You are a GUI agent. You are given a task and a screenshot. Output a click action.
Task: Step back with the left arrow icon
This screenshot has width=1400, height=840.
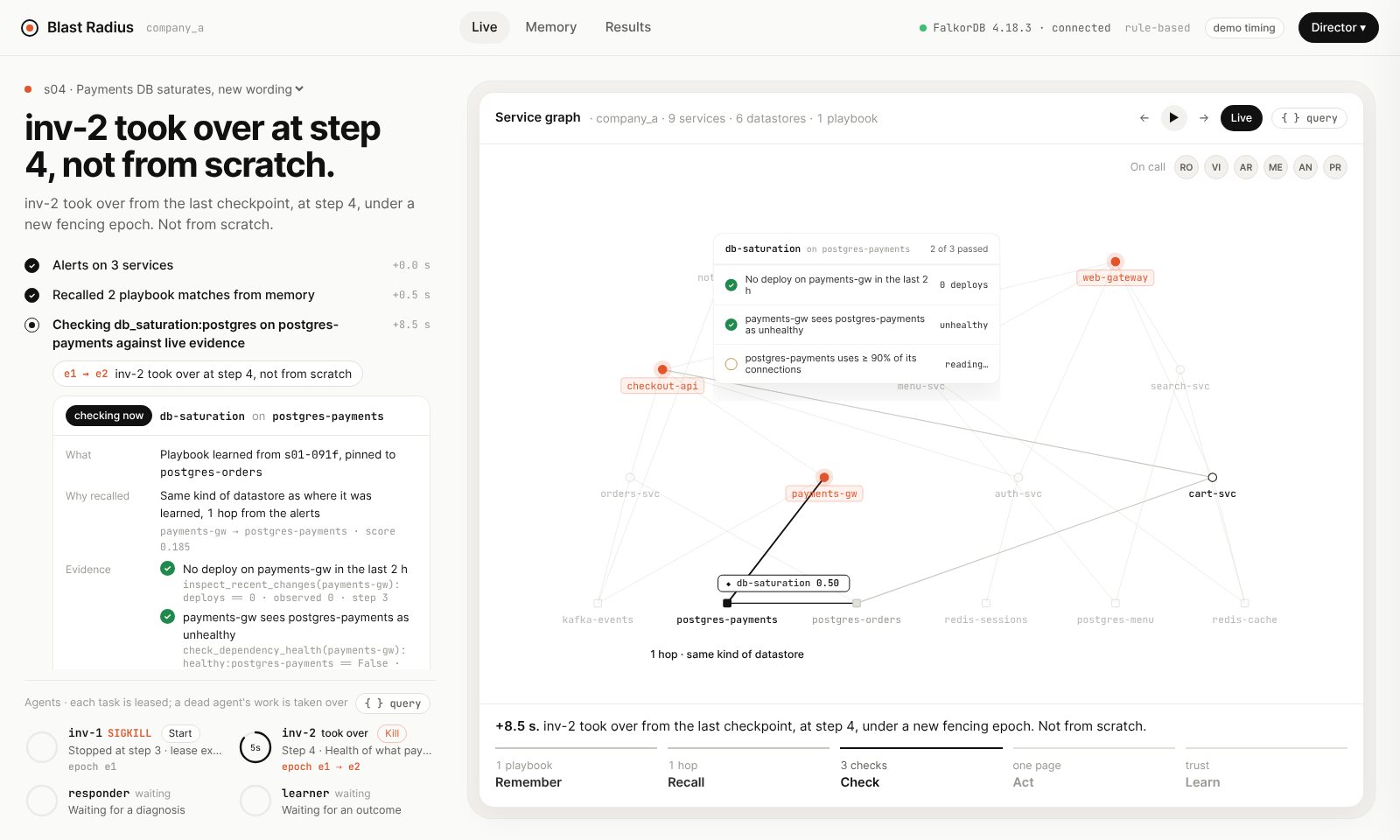pyautogui.click(x=1144, y=118)
